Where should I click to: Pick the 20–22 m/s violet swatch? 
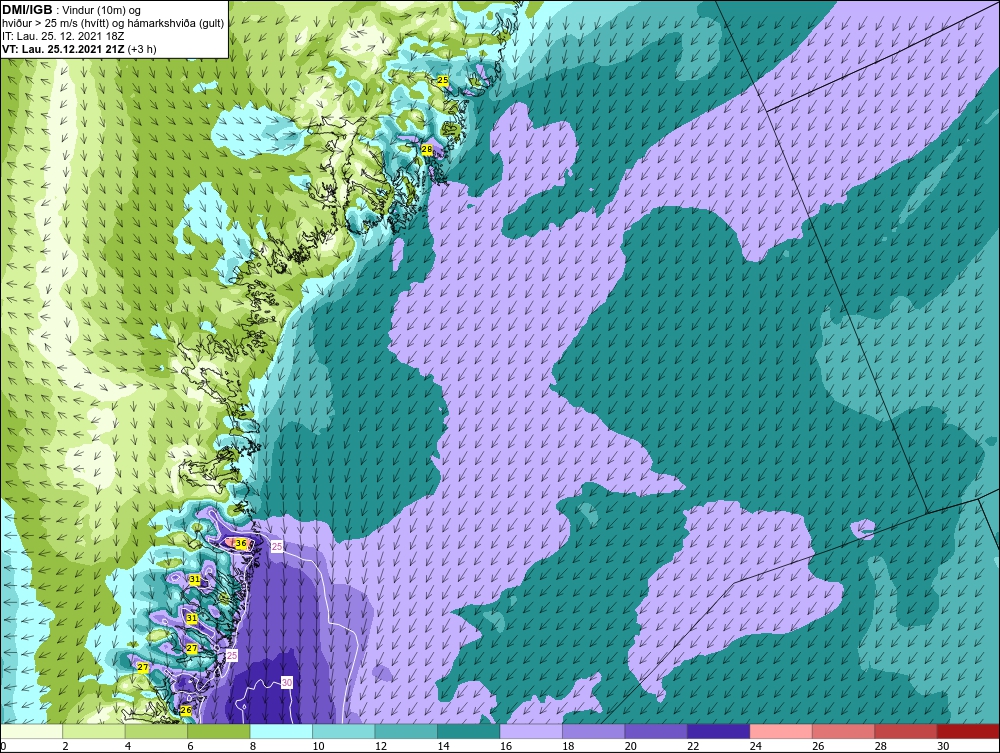[656, 731]
